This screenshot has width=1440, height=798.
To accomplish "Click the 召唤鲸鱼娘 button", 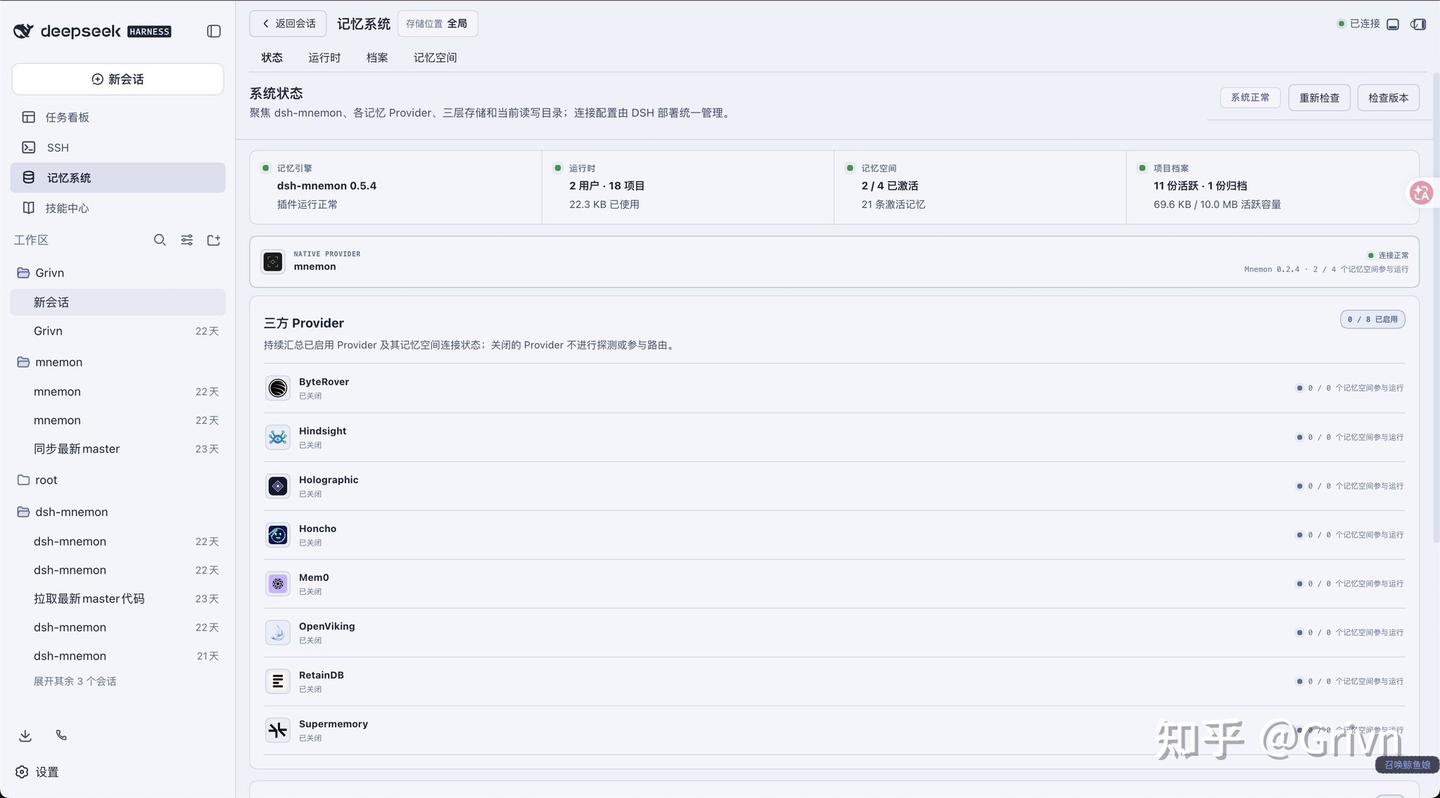I will [x=1408, y=765].
